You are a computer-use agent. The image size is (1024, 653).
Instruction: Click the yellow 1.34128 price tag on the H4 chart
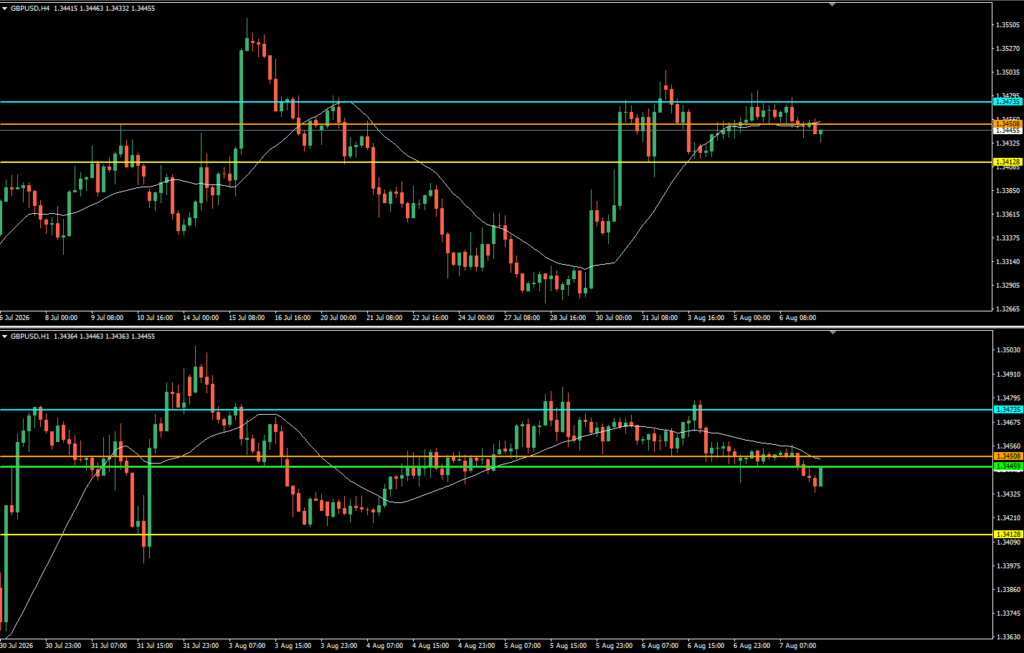pyautogui.click(x=1007, y=162)
